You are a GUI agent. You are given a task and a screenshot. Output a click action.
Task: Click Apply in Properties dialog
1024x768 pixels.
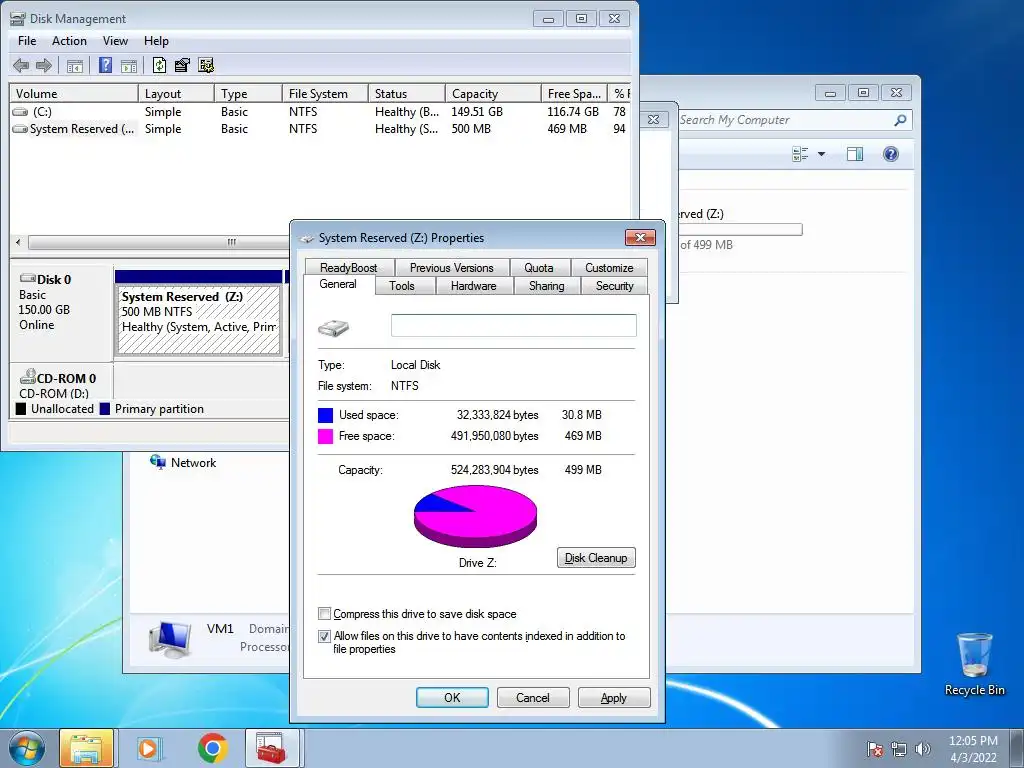tap(614, 697)
